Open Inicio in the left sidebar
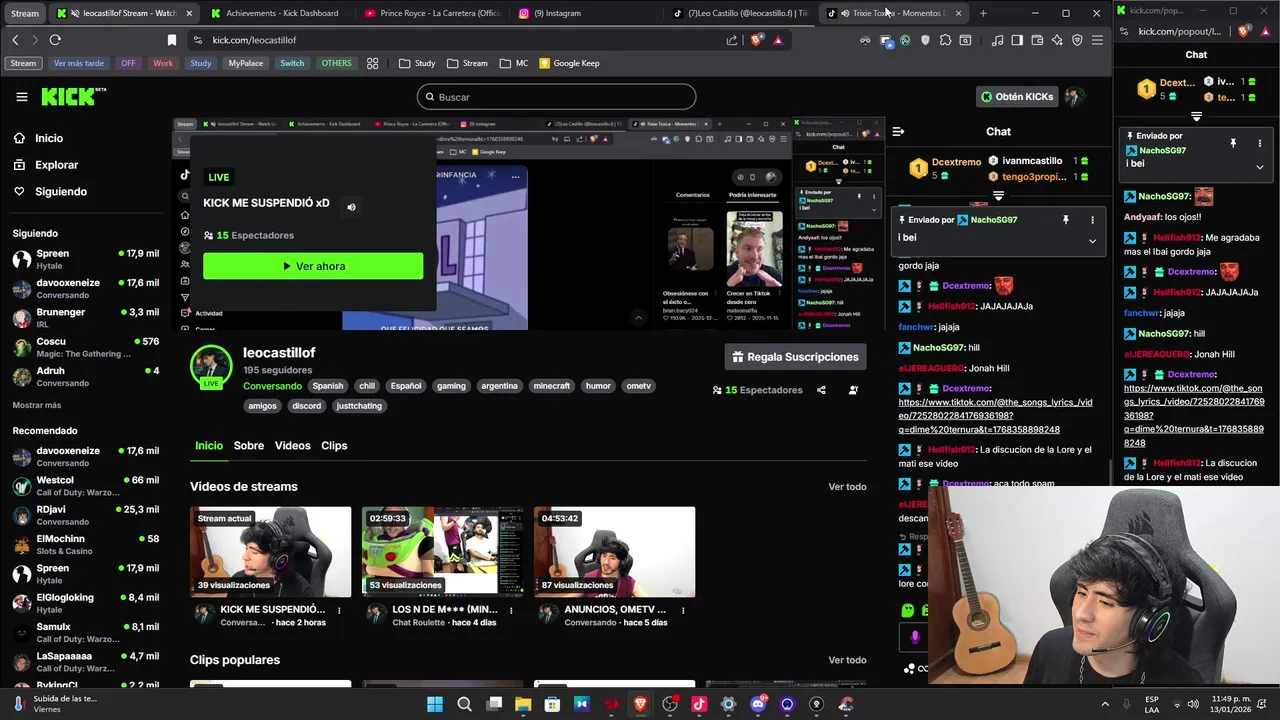This screenshot has width=1280, height=720. (x=48, y=139)
